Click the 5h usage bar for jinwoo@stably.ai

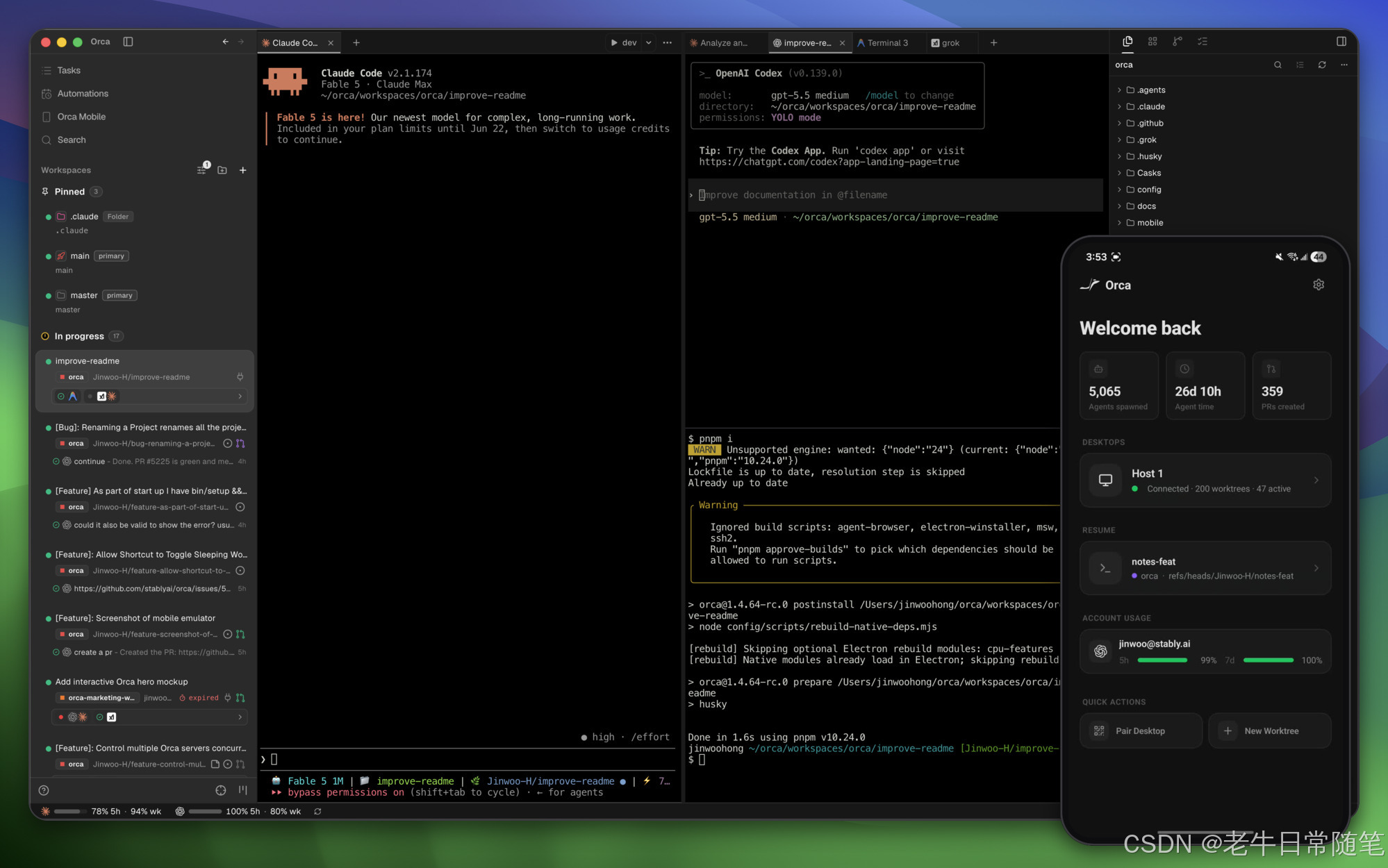pos(1162,660)
